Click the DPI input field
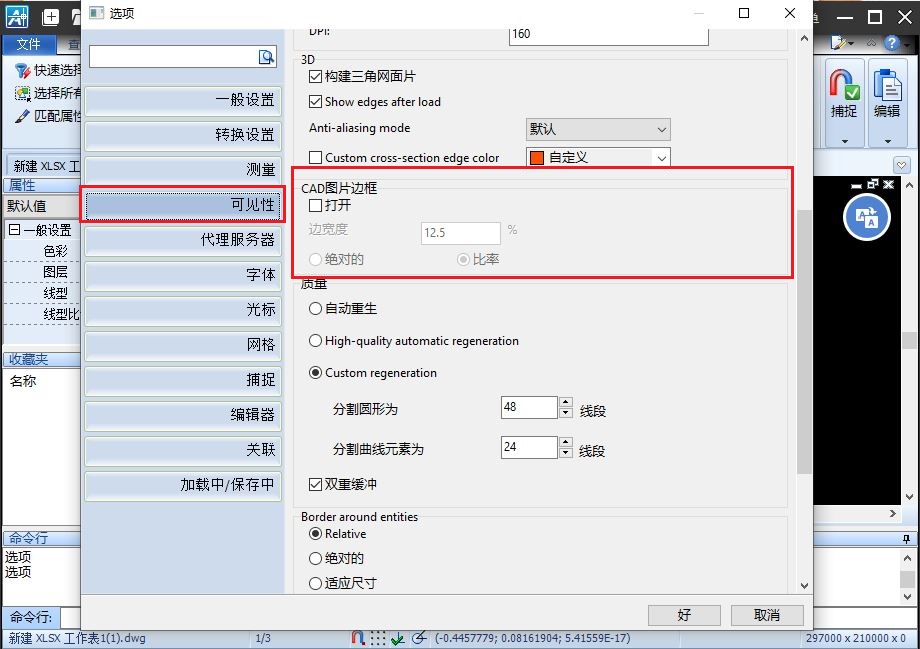The image size is (920, 649). point(608,35)
